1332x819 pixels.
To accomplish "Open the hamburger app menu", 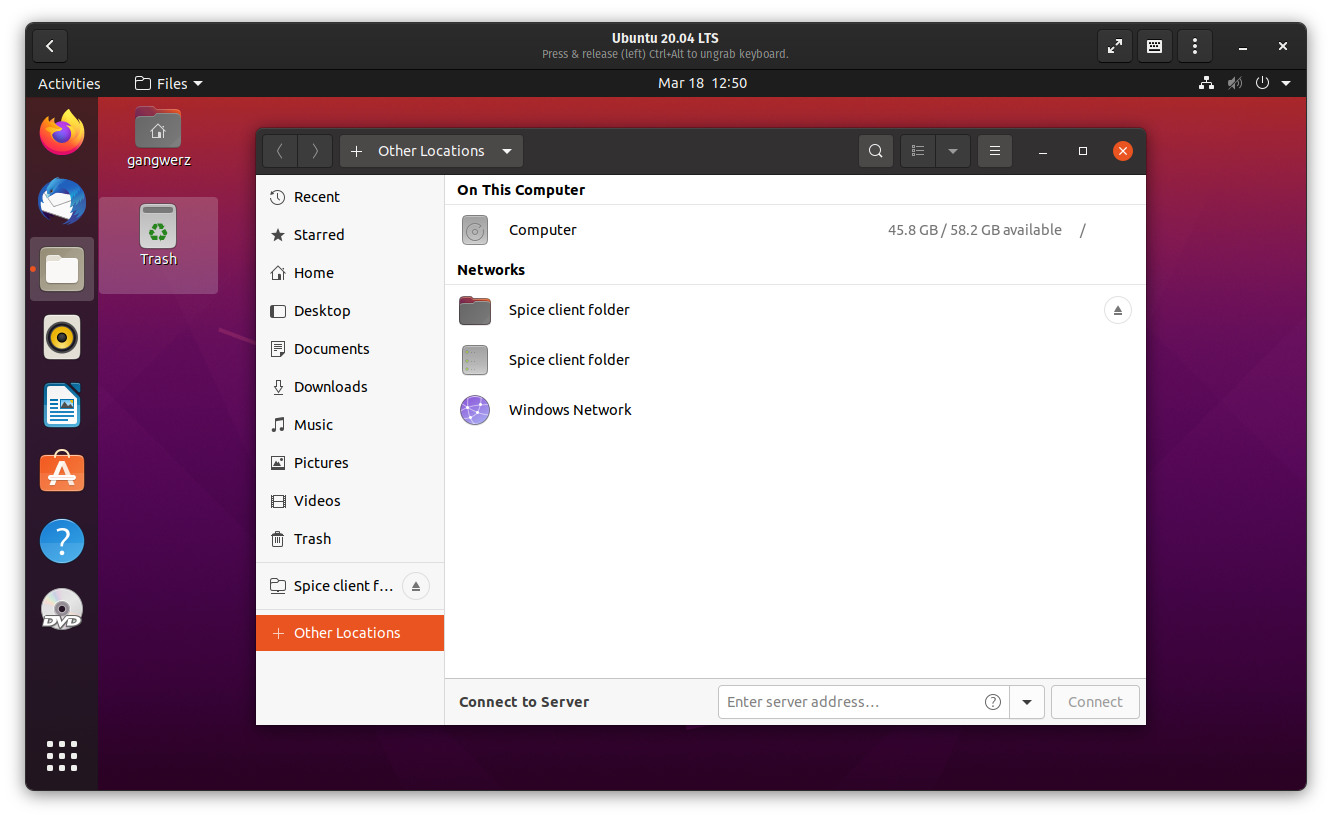I will click(995, 150).
